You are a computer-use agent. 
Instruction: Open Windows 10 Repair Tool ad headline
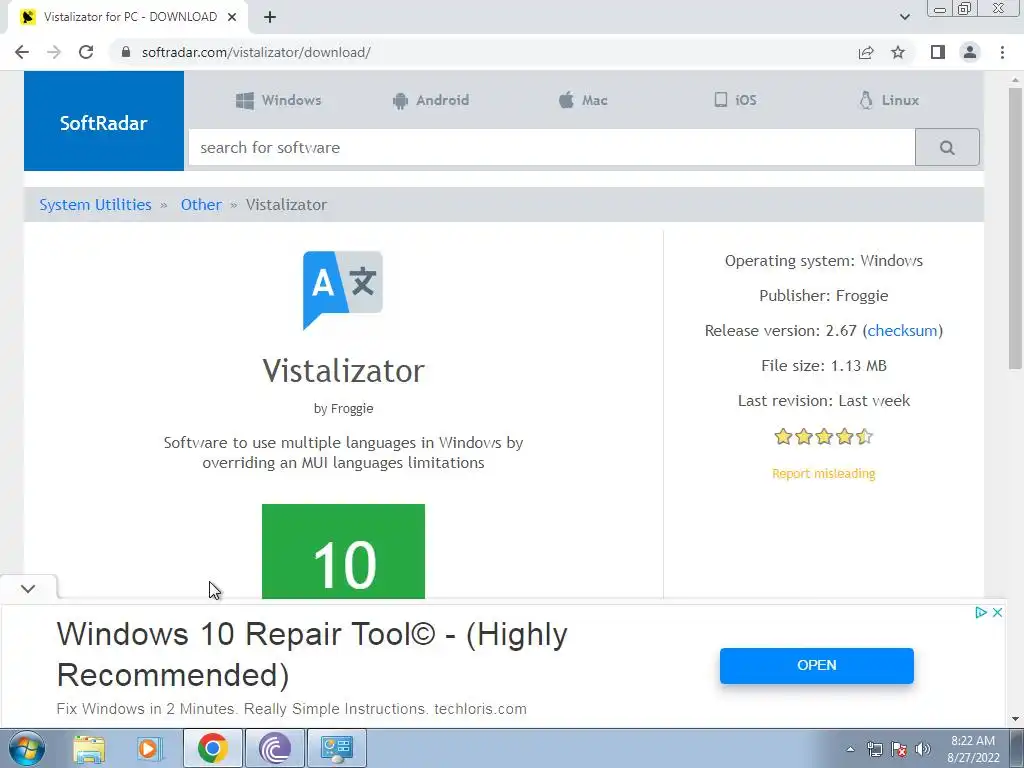pyautogui.click(x=312, y=654)
